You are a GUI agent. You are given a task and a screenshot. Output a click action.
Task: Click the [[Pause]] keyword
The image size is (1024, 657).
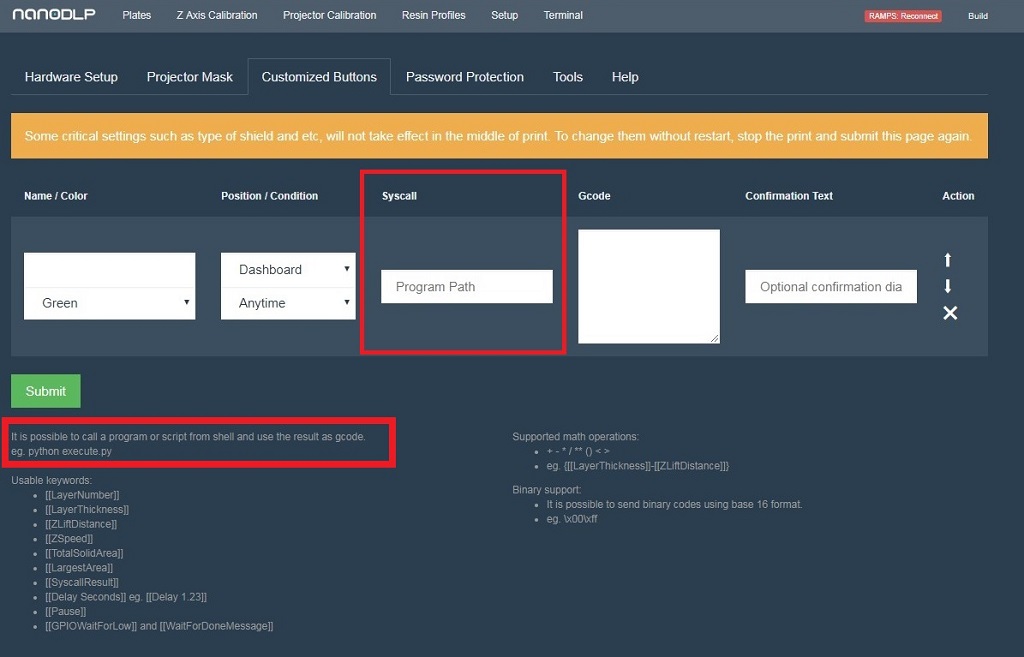pyautogui.click(x=65, y=611)
